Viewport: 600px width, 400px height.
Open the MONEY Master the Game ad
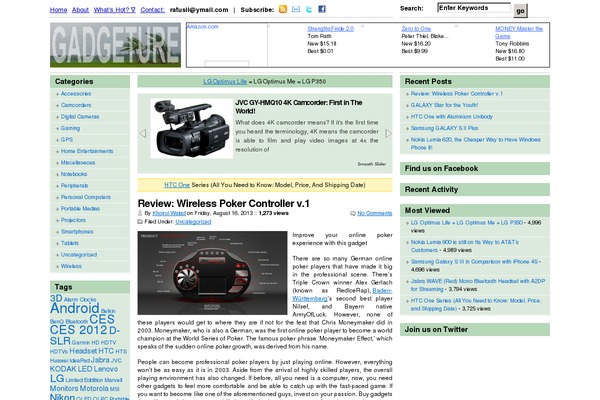pos(519,32)
